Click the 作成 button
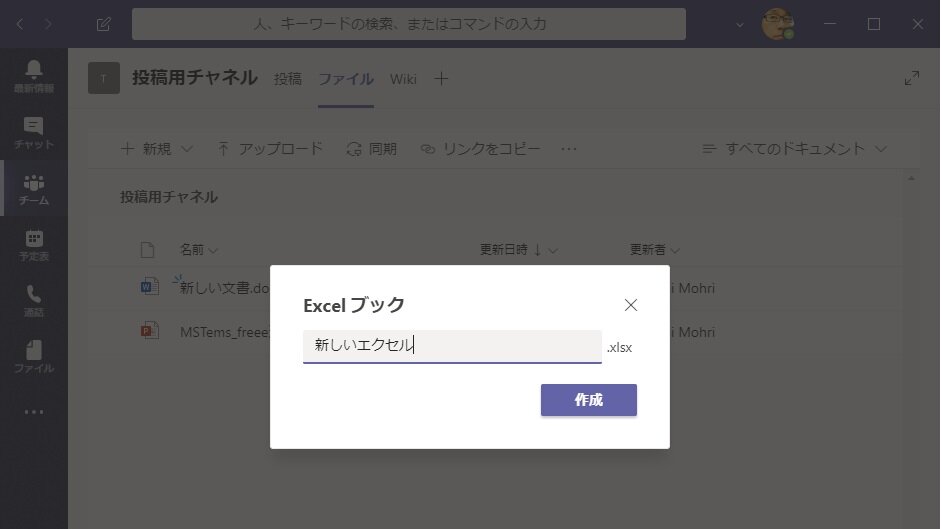This screenshot has height=529, width=942. tap(588, 400)
